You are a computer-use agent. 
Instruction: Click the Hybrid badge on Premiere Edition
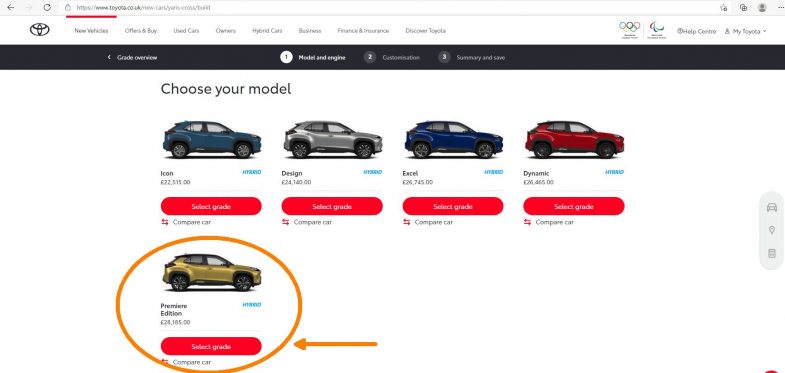tap(252, 304)
